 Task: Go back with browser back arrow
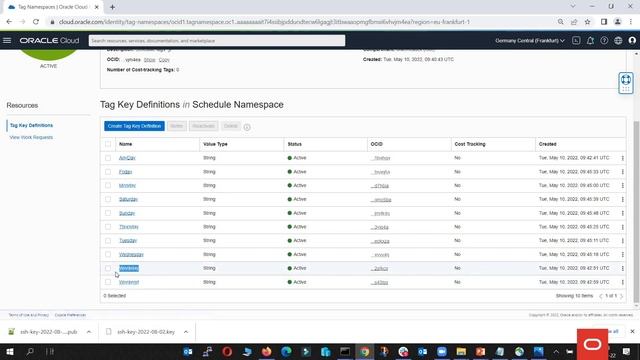click(9, 22)
